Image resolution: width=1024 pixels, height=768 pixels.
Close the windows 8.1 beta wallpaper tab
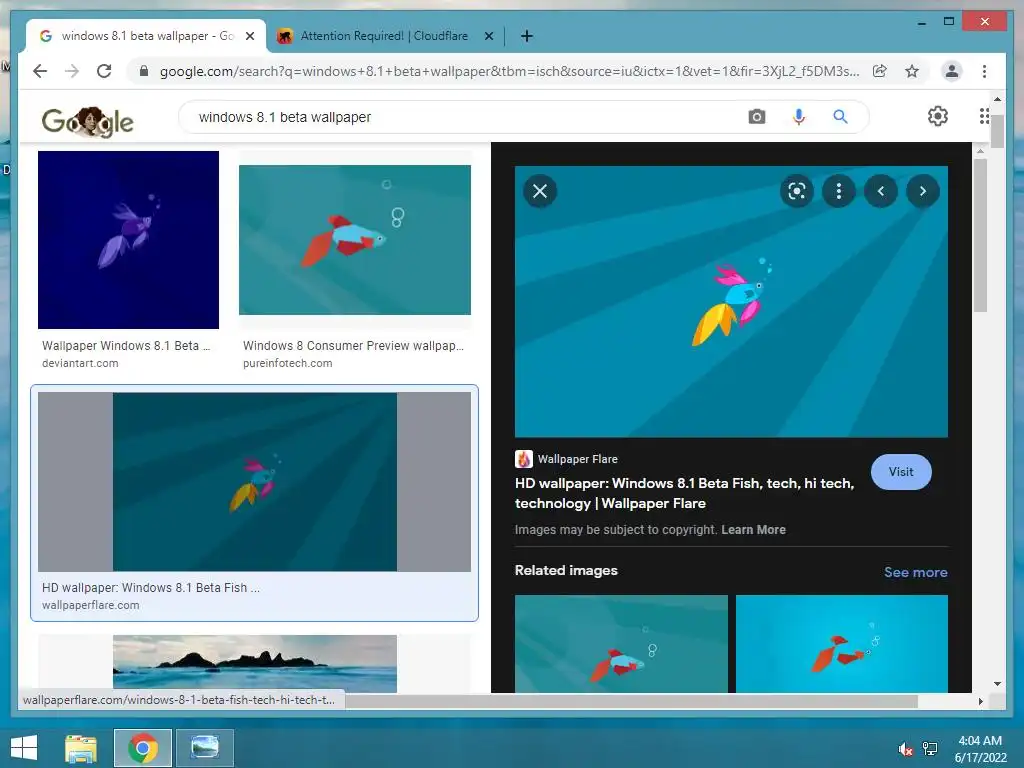(249, 36)
